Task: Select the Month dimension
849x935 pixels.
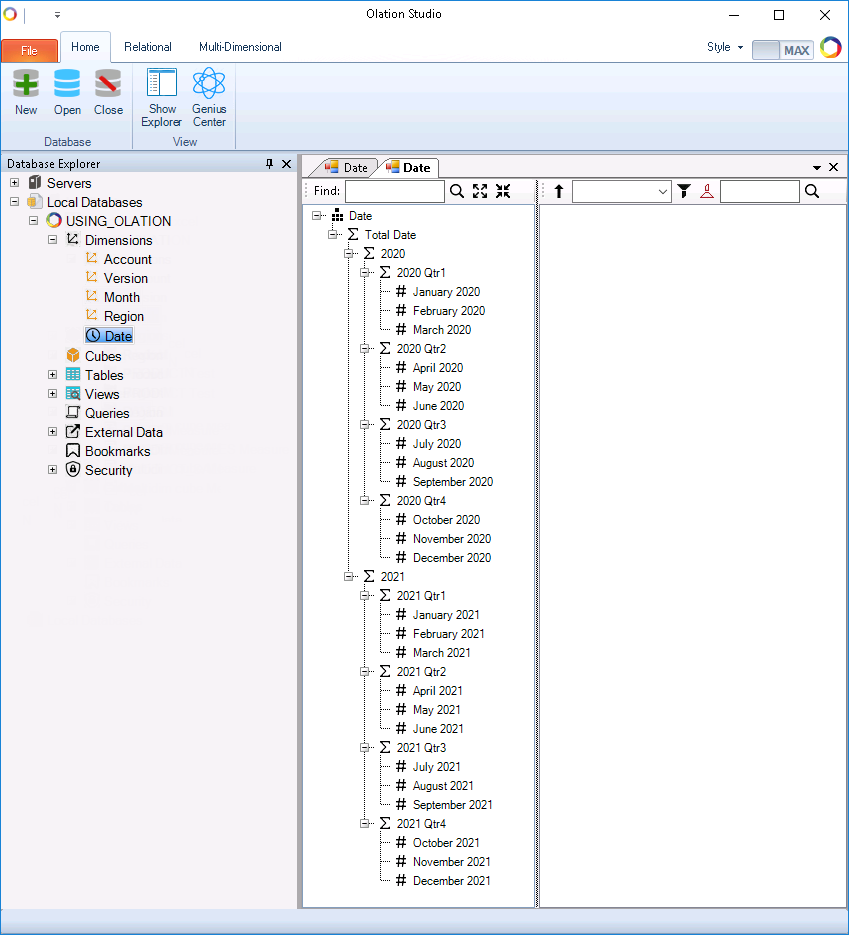Action: tap(122, 298)
